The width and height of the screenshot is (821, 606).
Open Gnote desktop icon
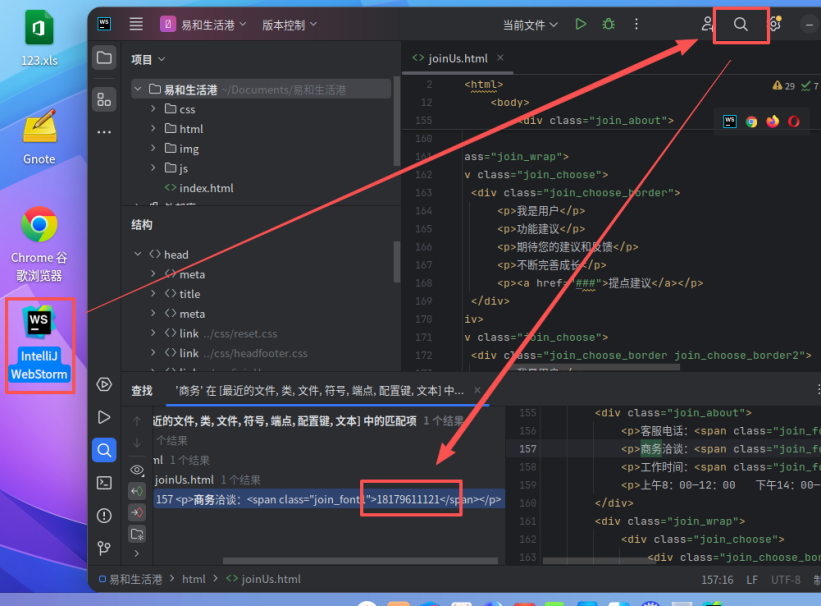click(39, 137)
